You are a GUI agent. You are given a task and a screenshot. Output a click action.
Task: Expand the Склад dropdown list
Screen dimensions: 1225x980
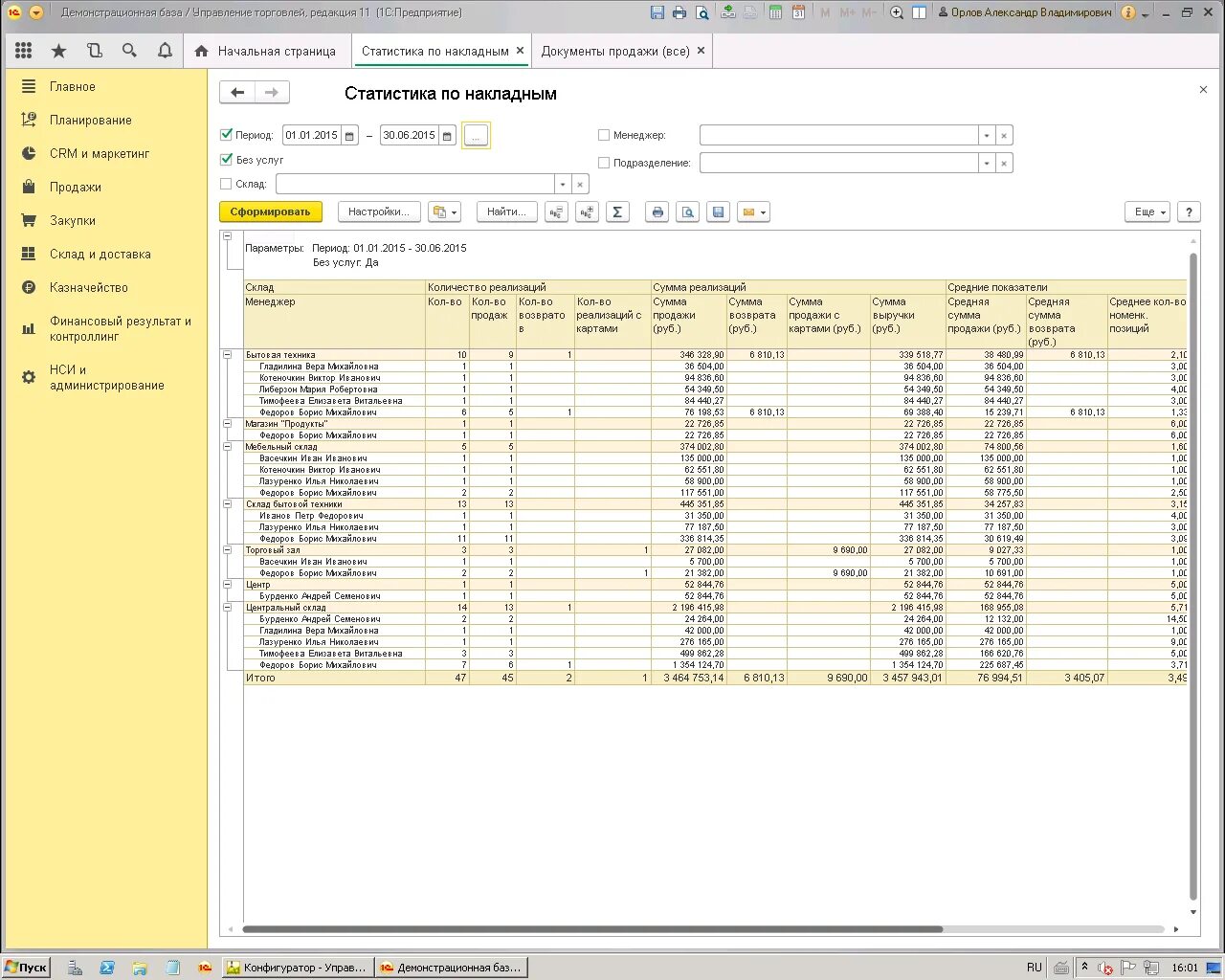[563, 185]
